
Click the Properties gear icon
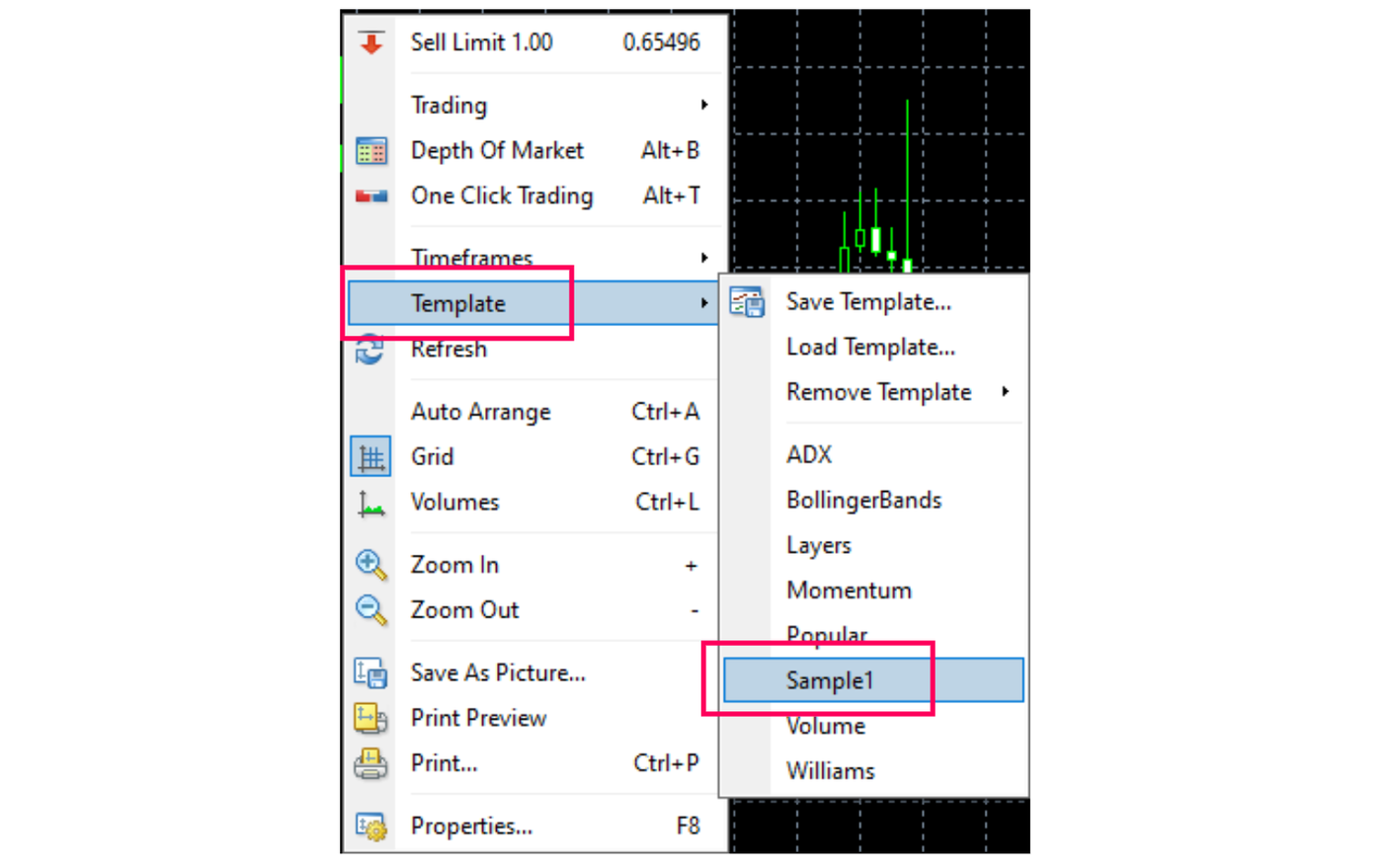371,827
